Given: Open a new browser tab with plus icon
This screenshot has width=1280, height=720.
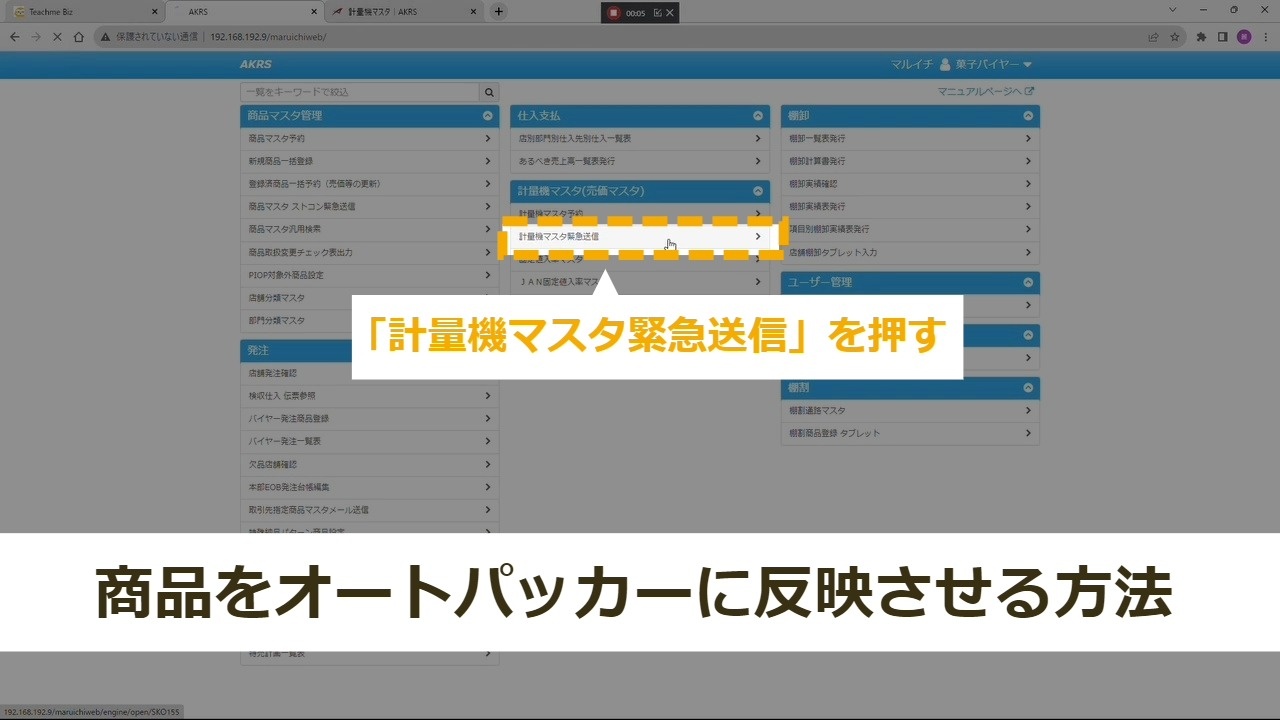Looking at the screenshot, I should click(499, 11).
